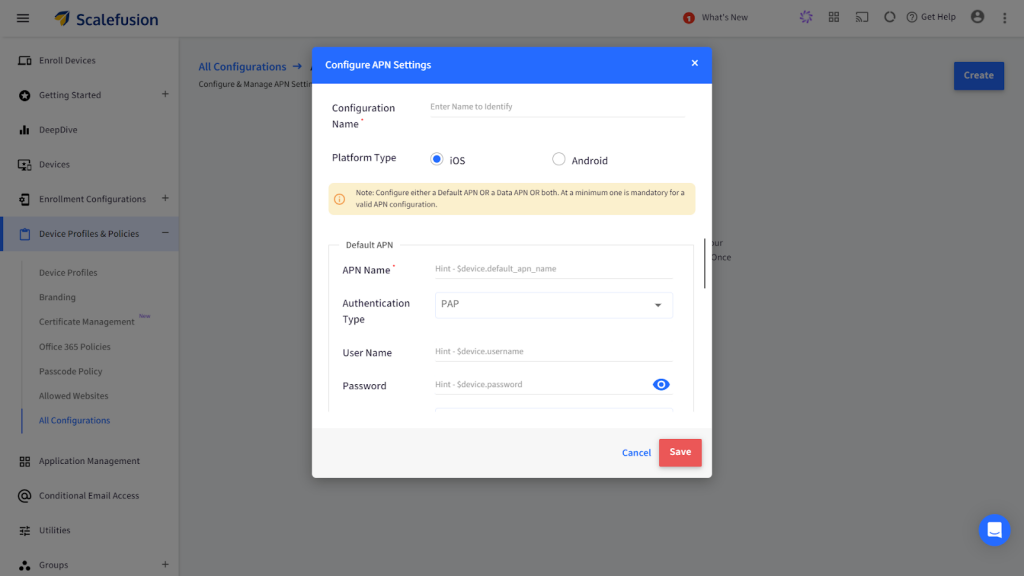Open Certificate Management submenu item

[86, 322]
